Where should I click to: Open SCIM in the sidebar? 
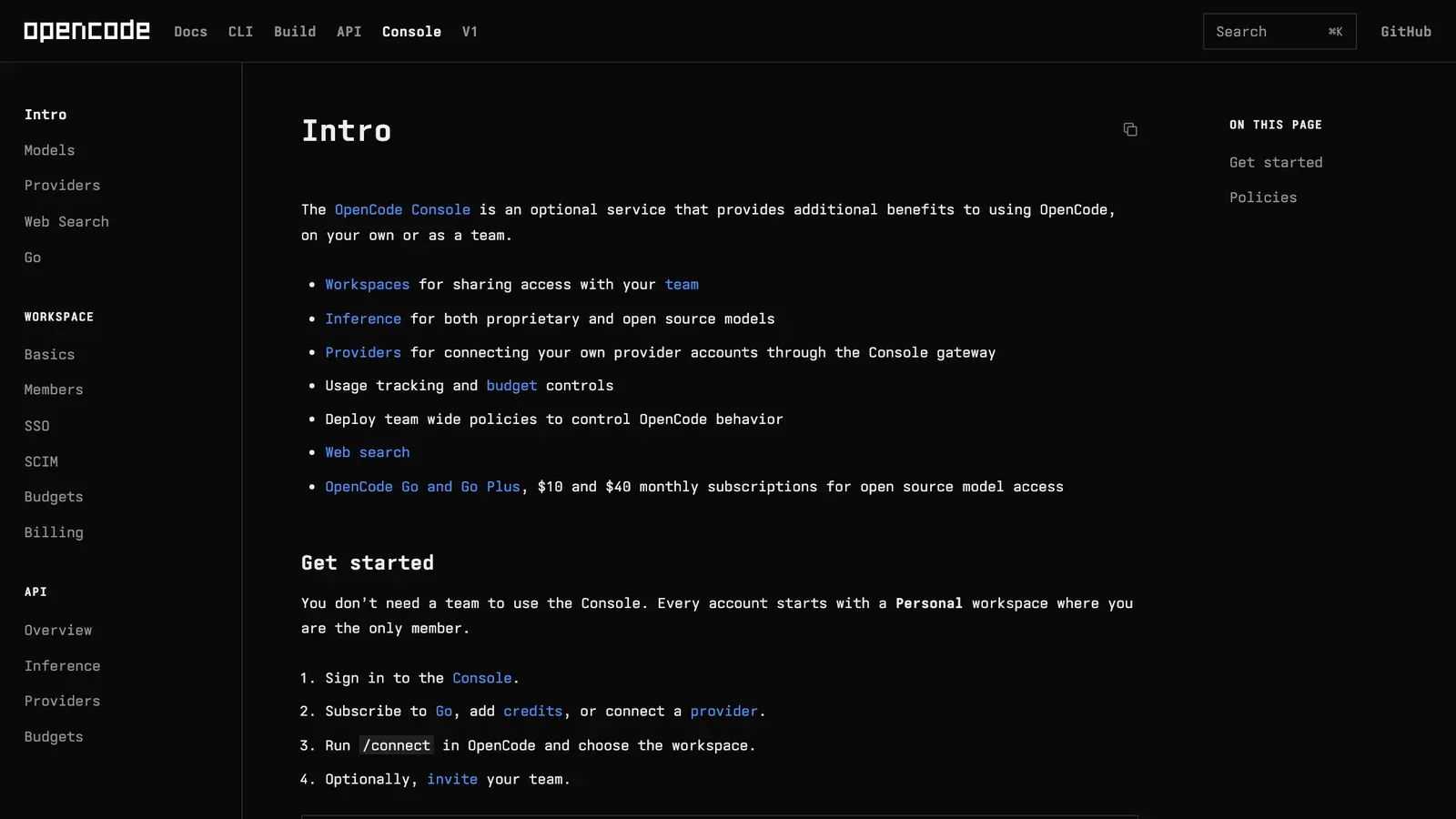tap(41, 461)
